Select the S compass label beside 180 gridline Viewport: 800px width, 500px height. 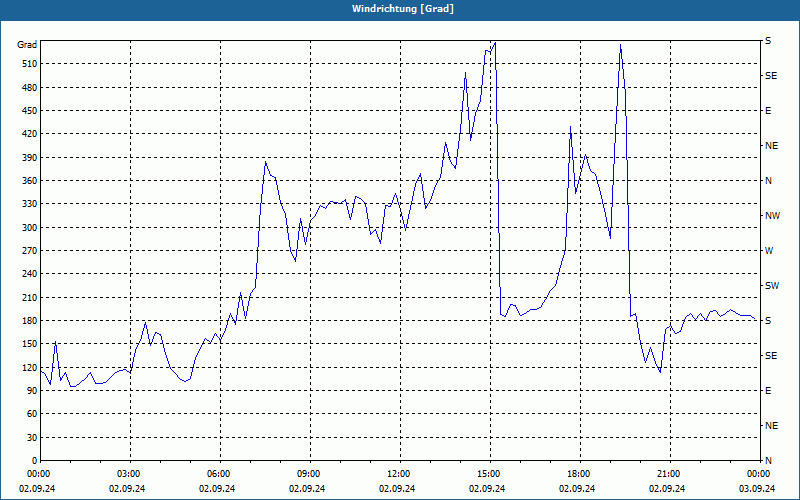[x=768, y=321]
